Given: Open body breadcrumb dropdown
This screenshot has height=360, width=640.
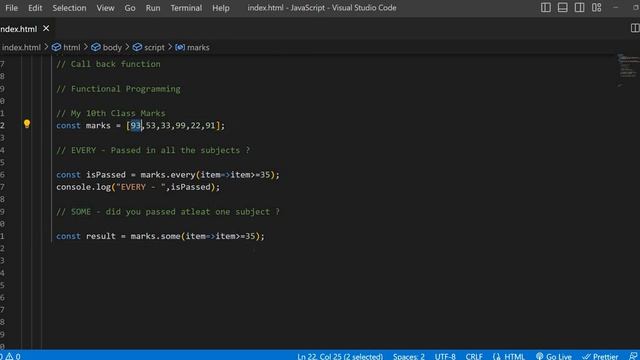Looking at the screenshot, I should (112, 47).
